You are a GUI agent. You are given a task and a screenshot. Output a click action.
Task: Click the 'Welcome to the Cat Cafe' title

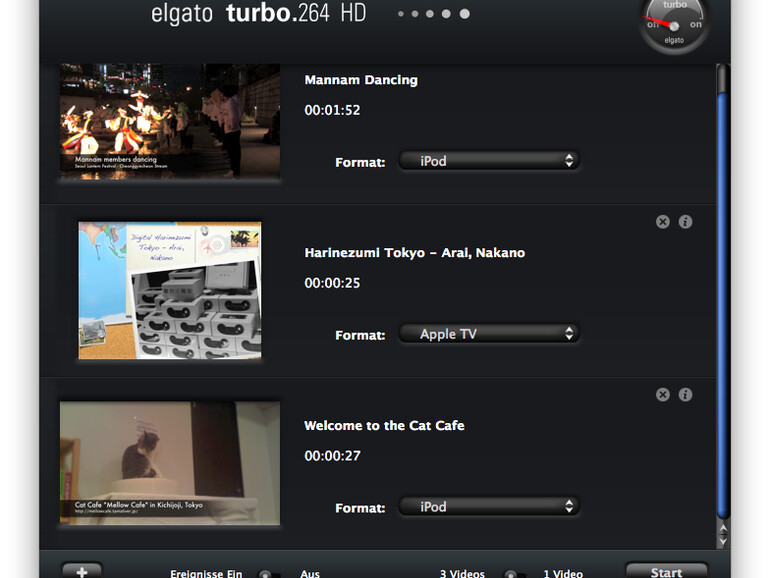tap(384, 426)
